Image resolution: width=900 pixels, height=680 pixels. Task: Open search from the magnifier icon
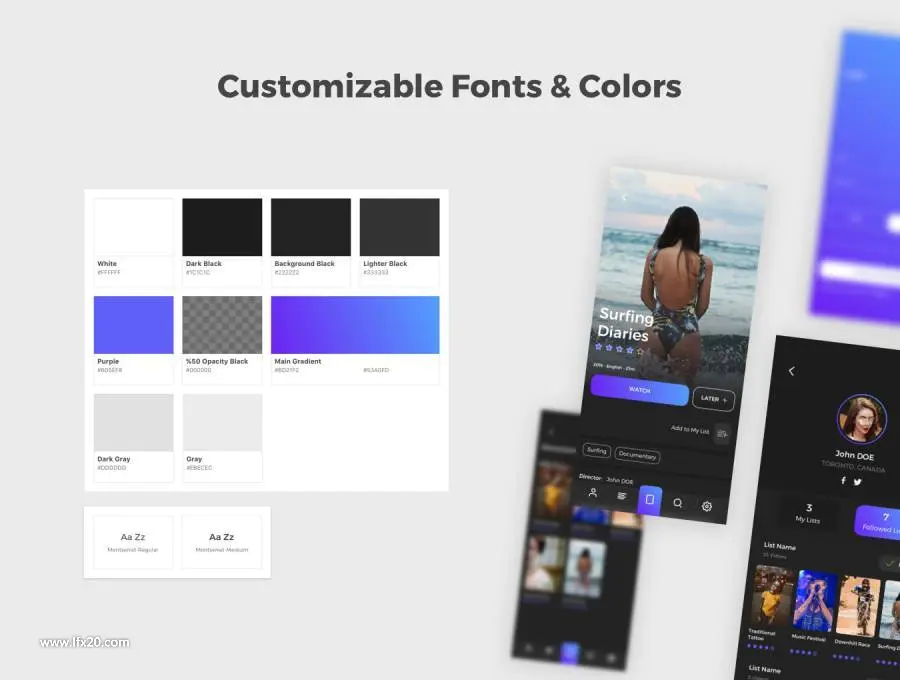pos(678,503)
